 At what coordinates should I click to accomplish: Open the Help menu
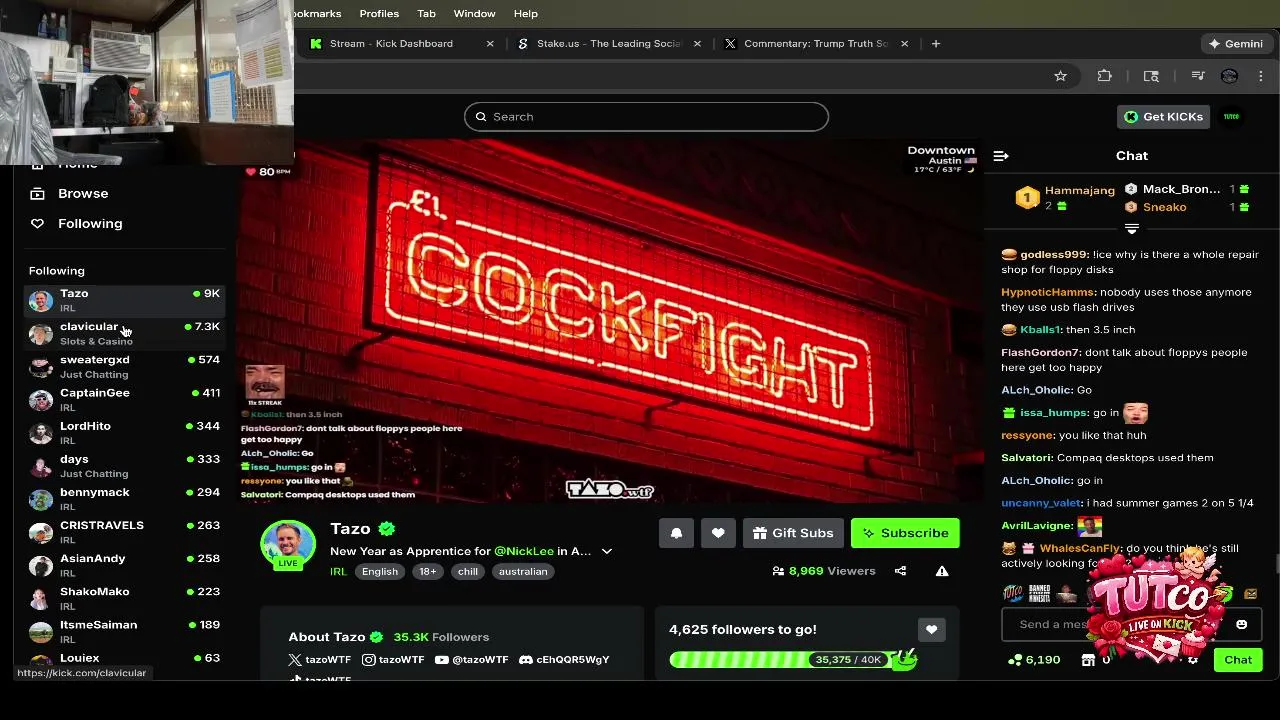click(526, 14)
